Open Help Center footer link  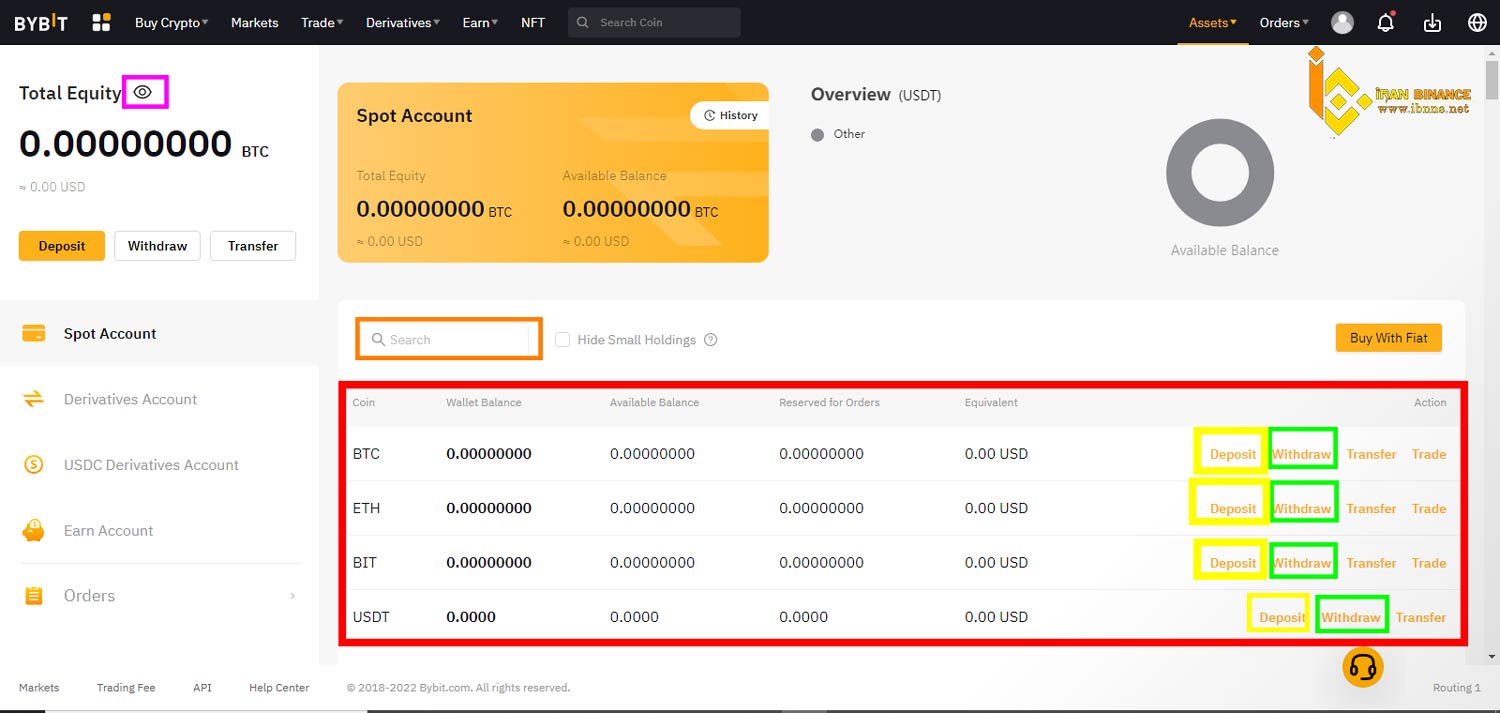click(279, 688)
